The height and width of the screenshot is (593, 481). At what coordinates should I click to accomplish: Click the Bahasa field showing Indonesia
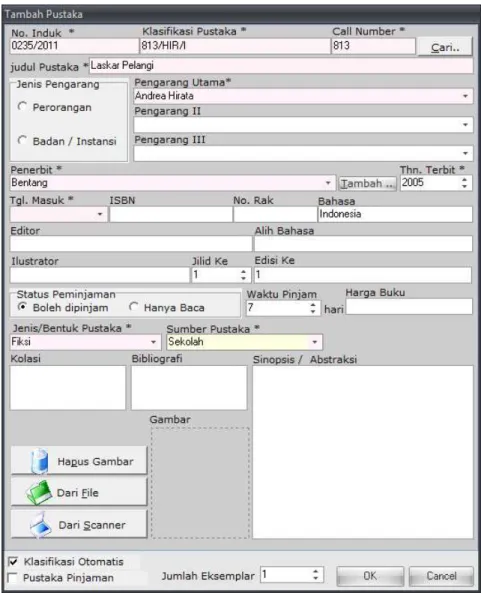(x=395, y=214)
